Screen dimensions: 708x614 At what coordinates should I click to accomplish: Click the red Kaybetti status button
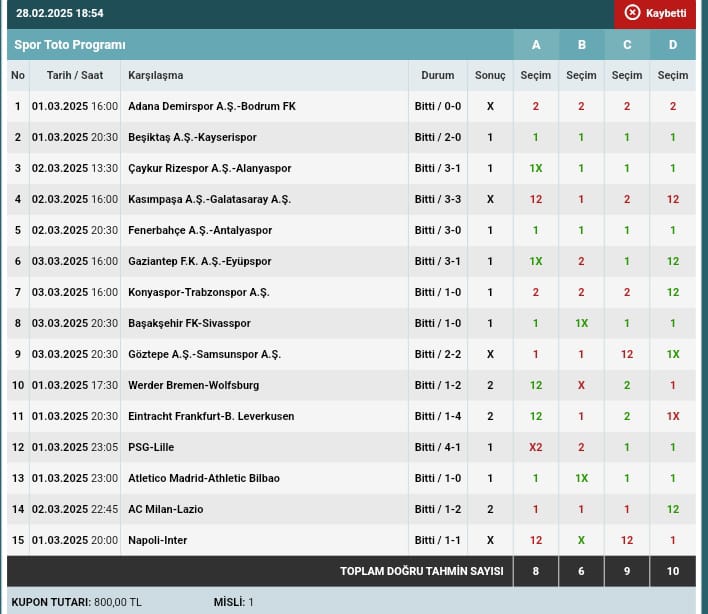[656, 13]
